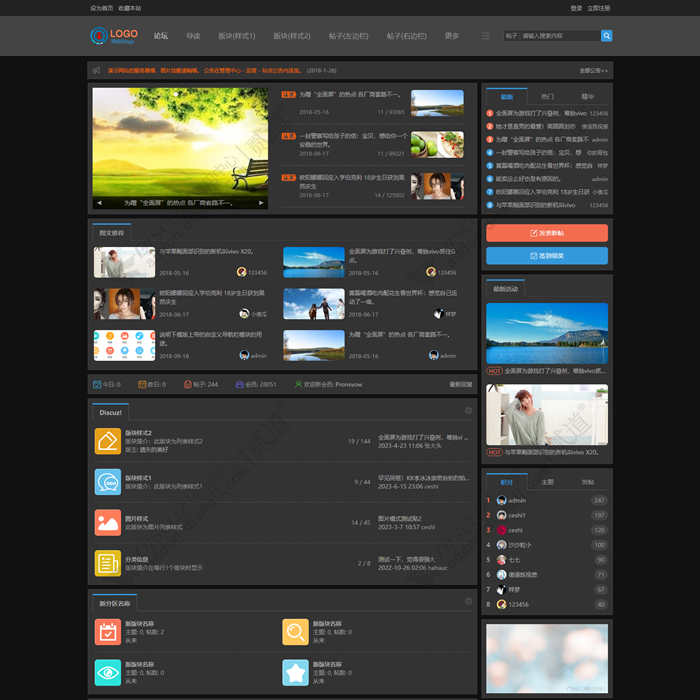The height and width of the screenshot is (700, 700).
Task: Open the 图片样式 forum picture icon
Action: [108, 522]
